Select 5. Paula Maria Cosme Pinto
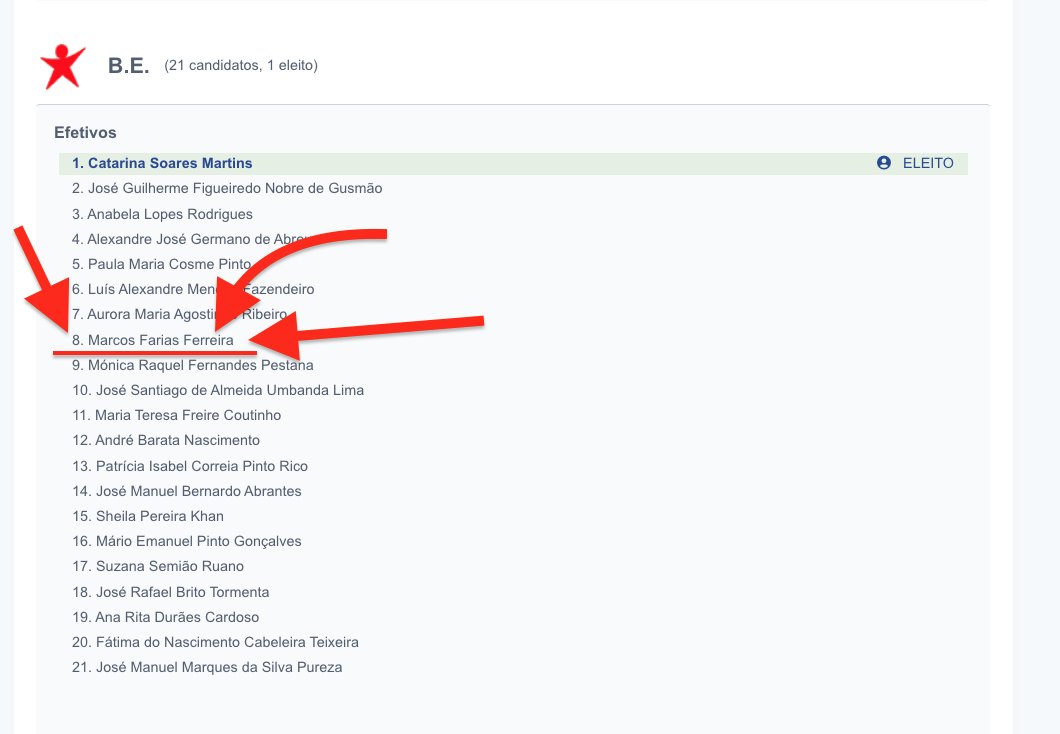Image resolution: width=1060 pixels, height=734 pixels. 162,264
